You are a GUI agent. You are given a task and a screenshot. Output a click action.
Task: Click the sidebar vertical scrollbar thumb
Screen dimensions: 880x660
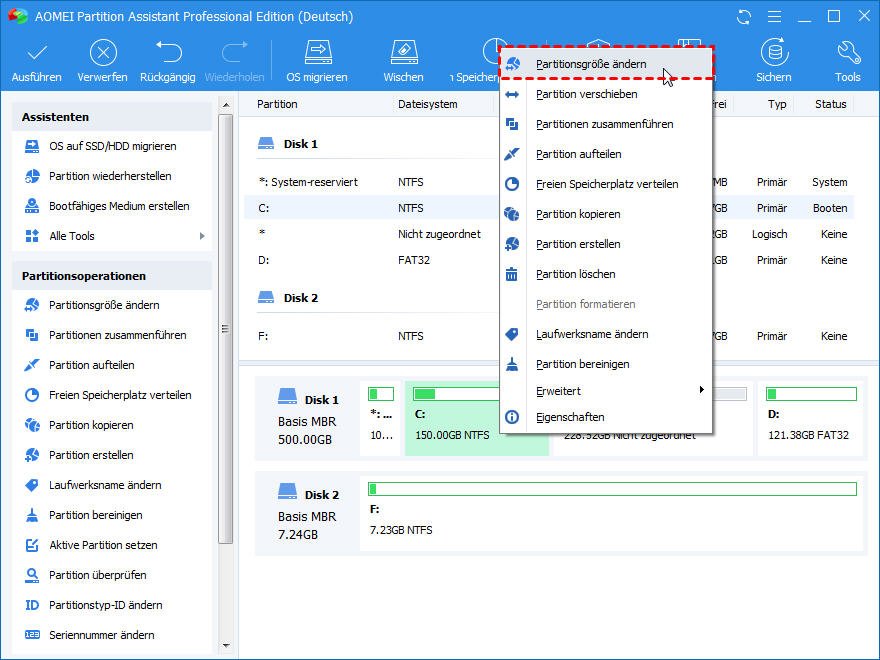coord(226,329)
